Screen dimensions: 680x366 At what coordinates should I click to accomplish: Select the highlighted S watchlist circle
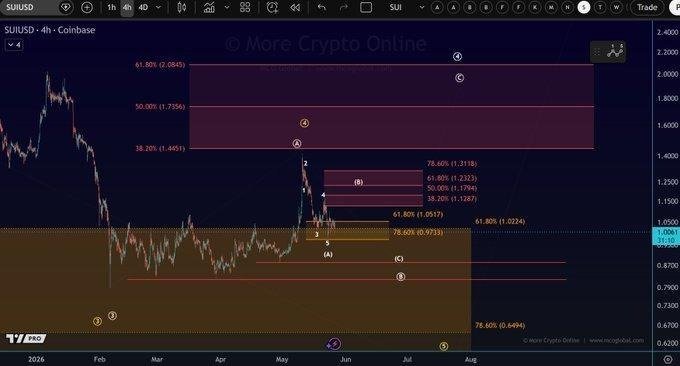pos(584,7)
